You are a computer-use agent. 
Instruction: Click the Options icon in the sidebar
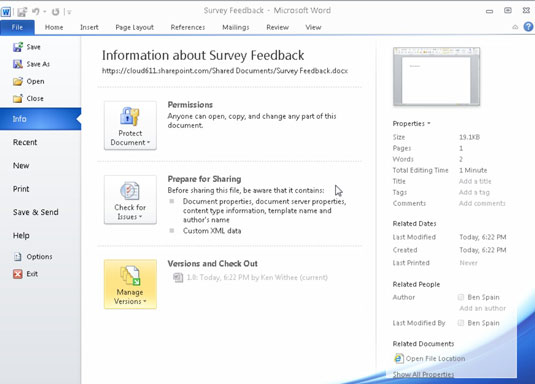tap(18, 257)
